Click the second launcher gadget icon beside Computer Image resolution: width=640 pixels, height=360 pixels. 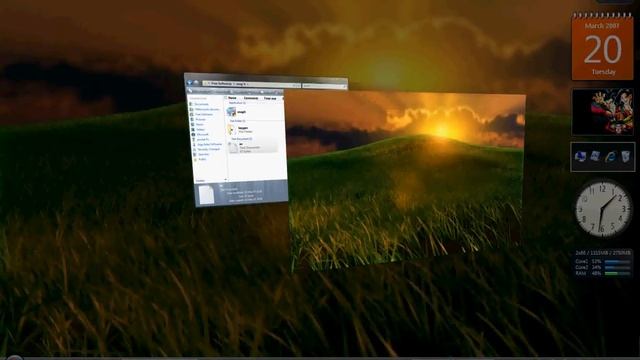[595, 156]
